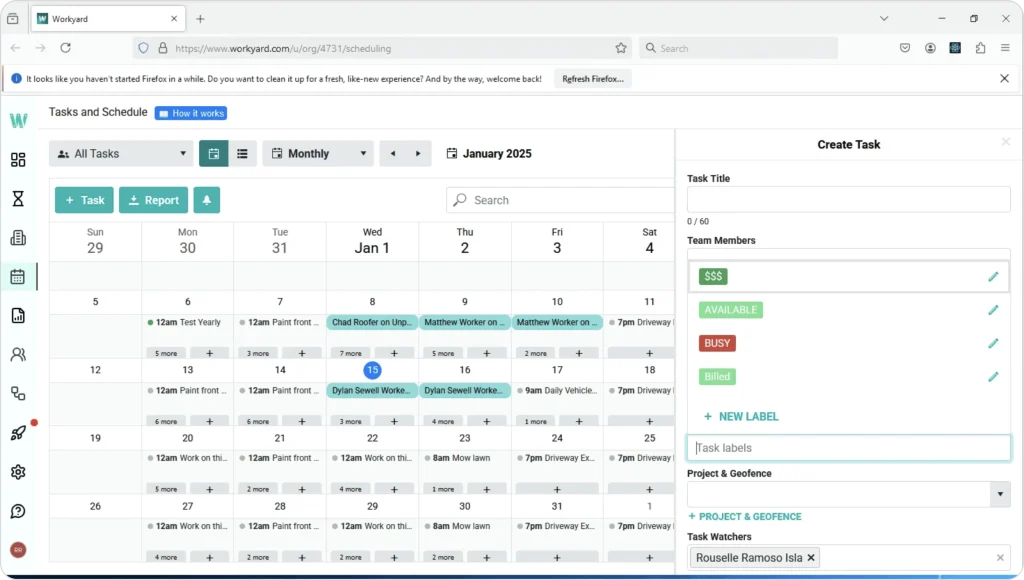Open the dashboard grid icon in sidebar
This screenshot has height=580, width=1024.
click(x=18, y=160)
